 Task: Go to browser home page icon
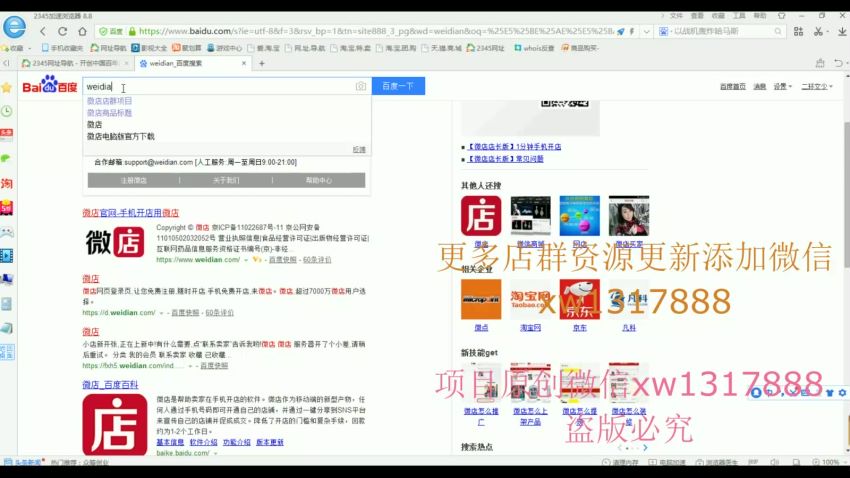coord(82,31)
